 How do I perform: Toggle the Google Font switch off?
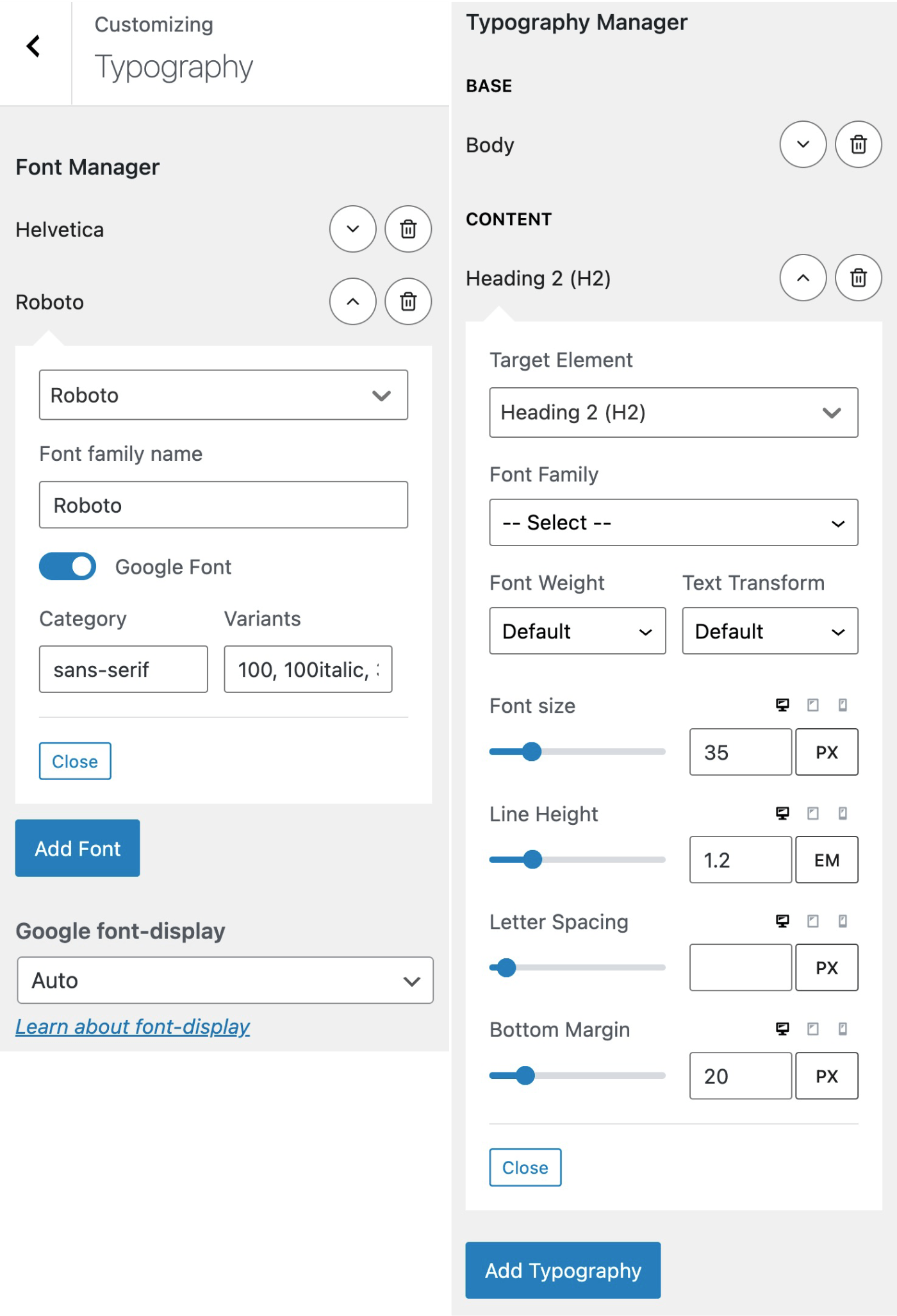(x=67, y=567)
